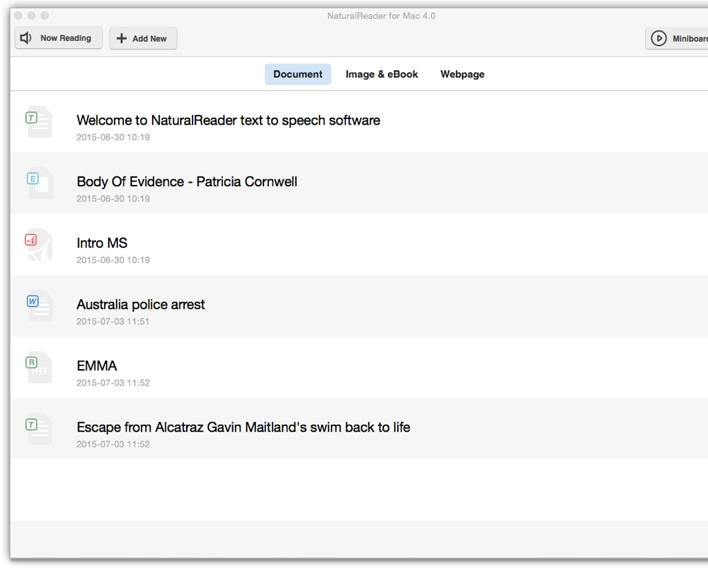Click the Miniboard play circle icon
708x571 pixels.
click(659, 38)
